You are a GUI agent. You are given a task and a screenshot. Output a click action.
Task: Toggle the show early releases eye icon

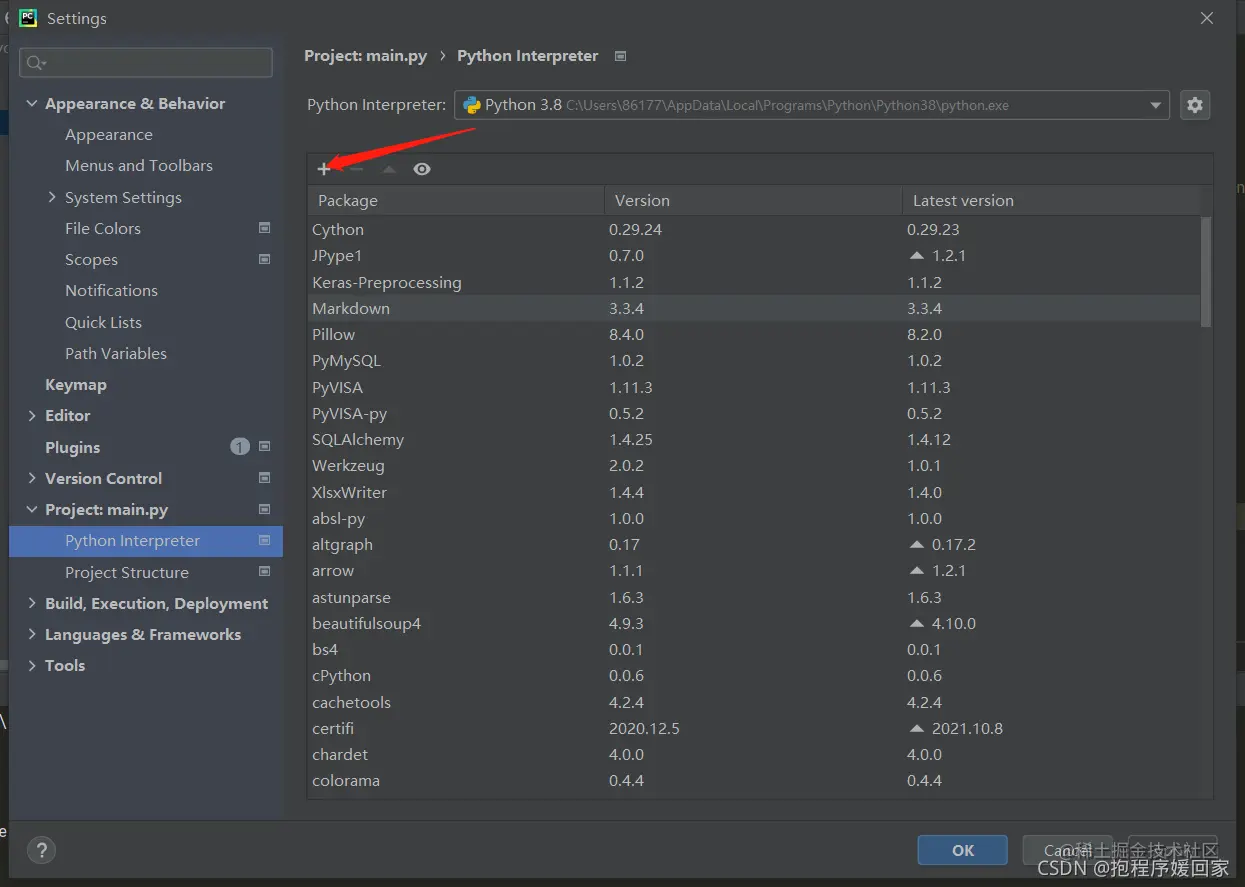pyautogui.click(x=422, y=169)
